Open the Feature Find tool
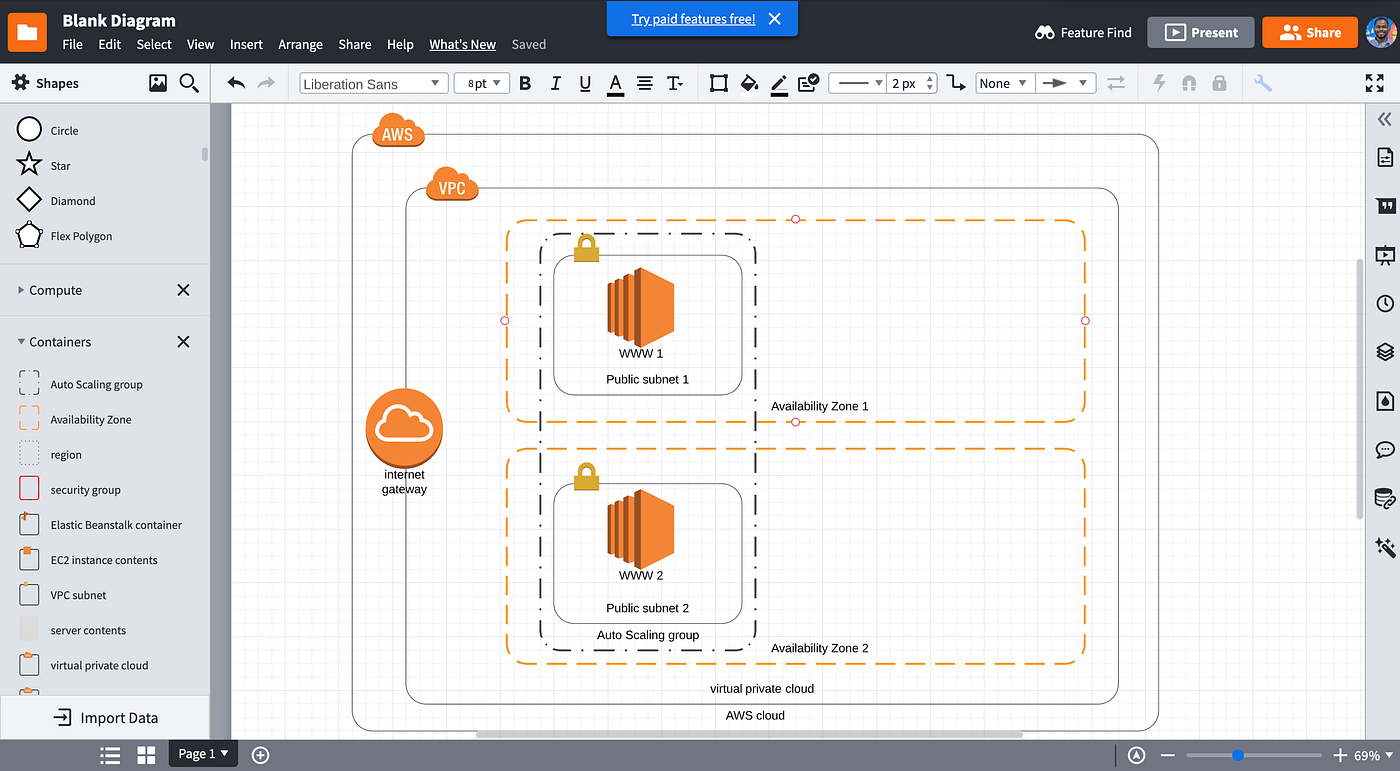1400x771 pixels. pos(1083,32)
